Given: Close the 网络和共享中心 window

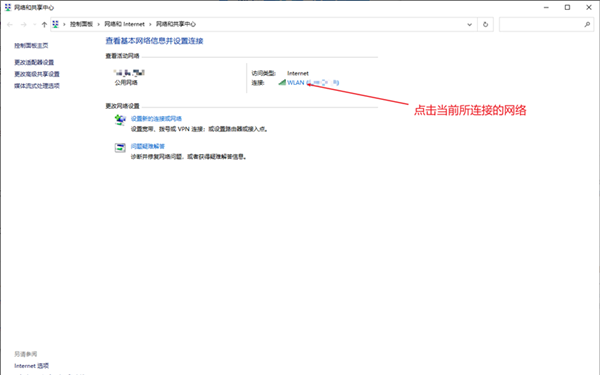Looking at the screenshot, I should [x=589, y=7].
